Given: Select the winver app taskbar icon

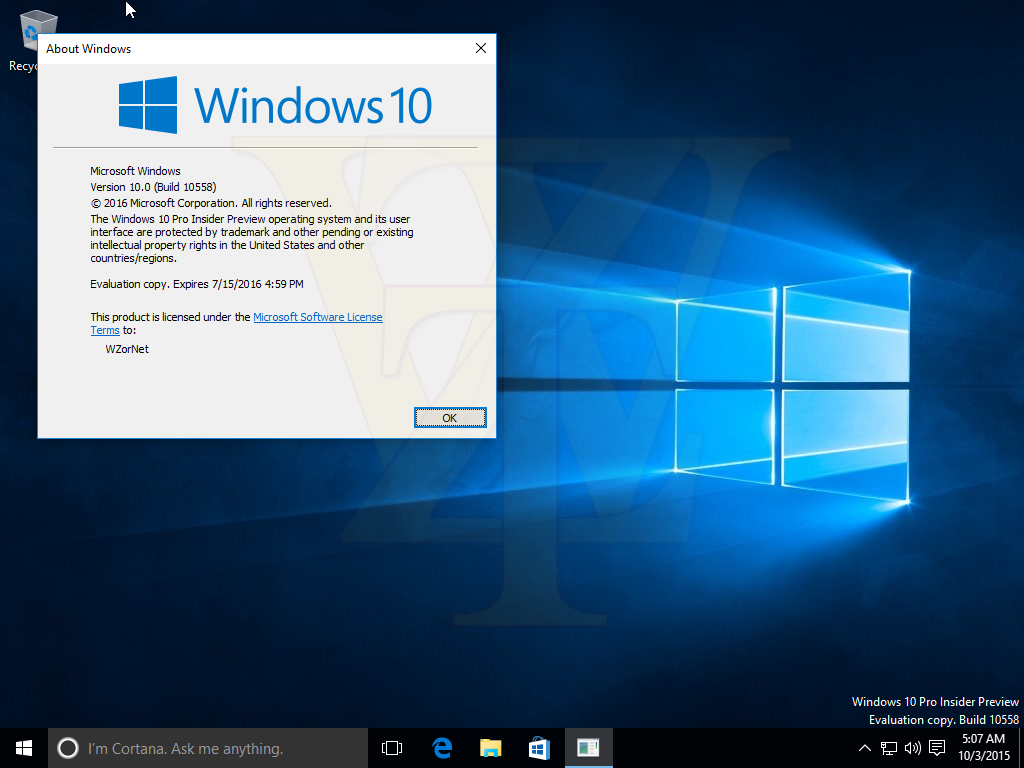Looking at the screenshot, I should pyautogui.click(x=588, y=748).
